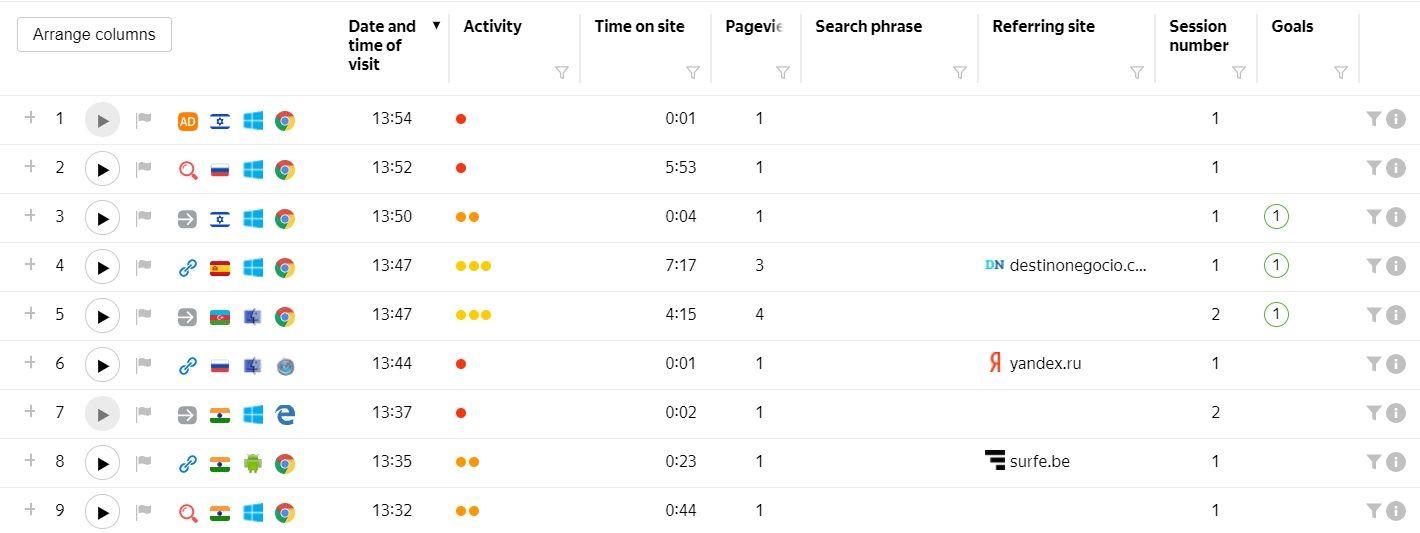Filter by visit 7 using row funnel
This screenshot has width=1420, height=533.
(1374, 412)
